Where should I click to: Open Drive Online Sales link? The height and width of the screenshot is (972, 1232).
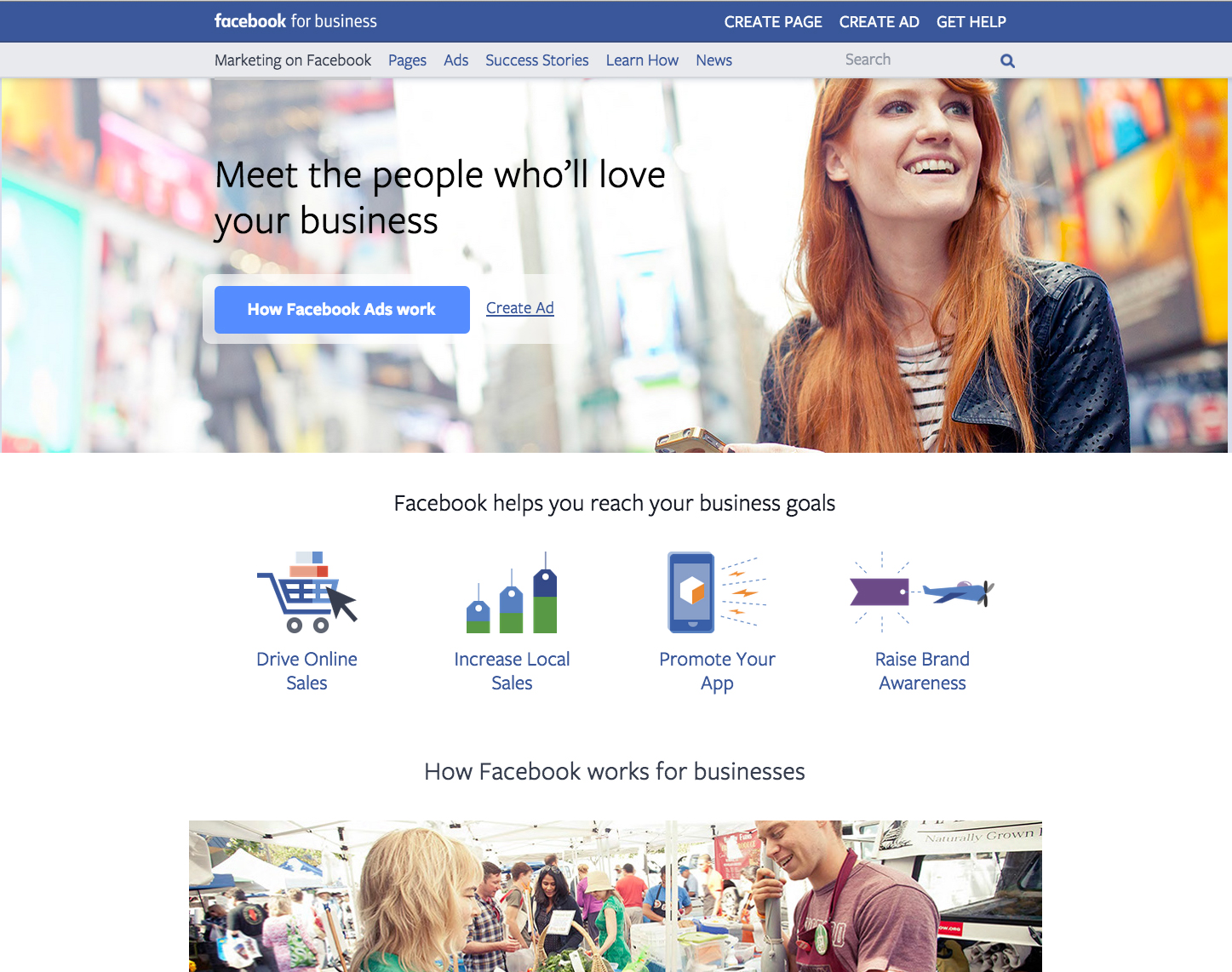tap(307, 671)
